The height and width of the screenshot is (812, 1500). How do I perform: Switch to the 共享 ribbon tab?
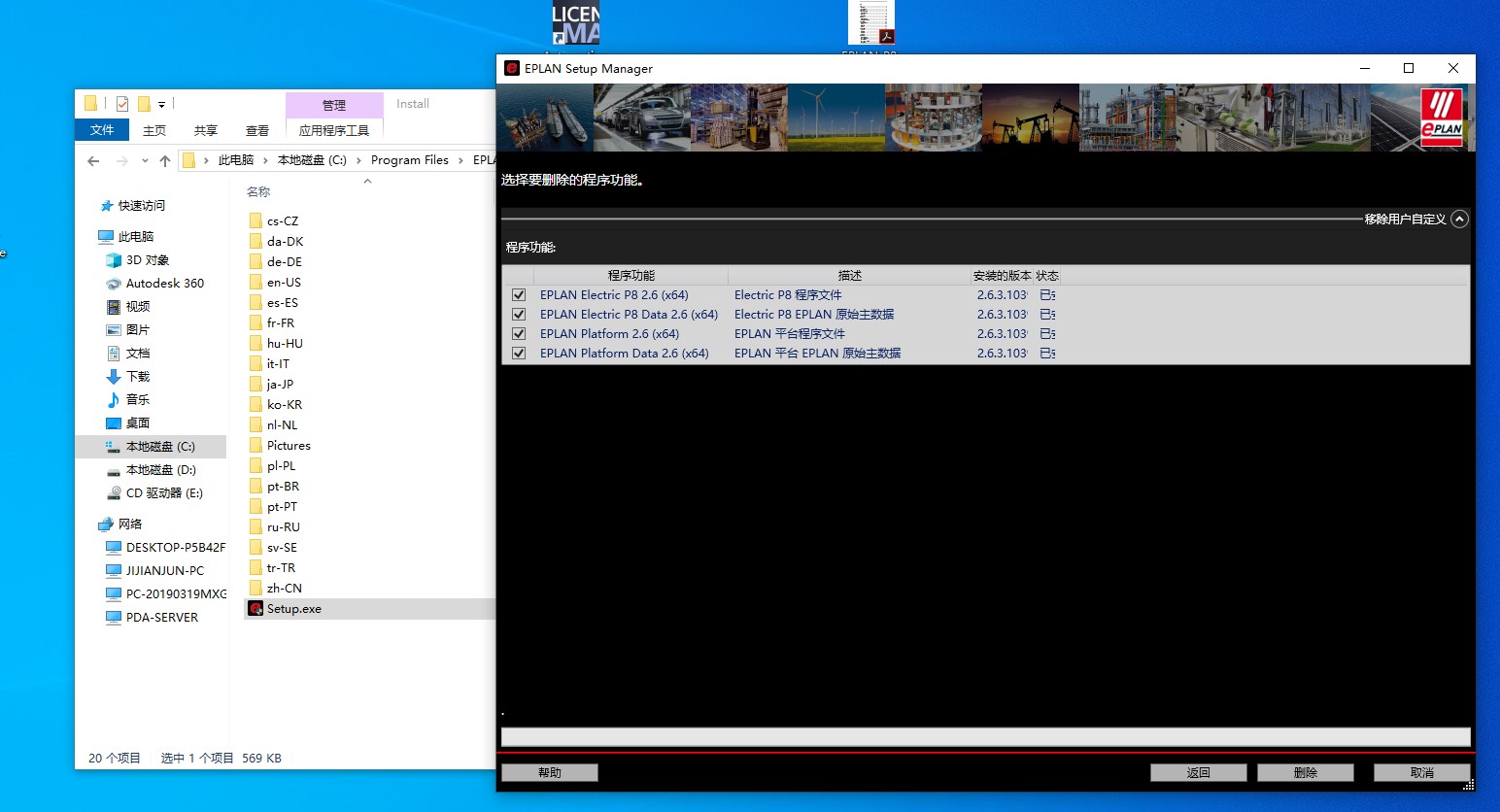pyautogui.click(x=205, y=130)
